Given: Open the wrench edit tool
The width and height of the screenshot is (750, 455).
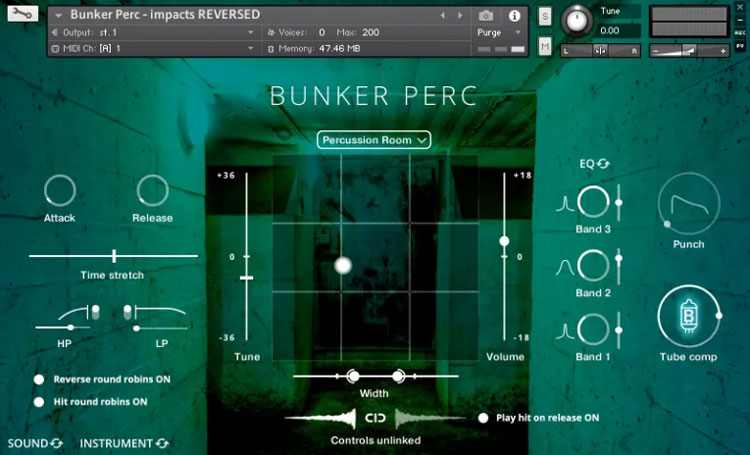Looking at the screenshot, I should coord(22,13).
